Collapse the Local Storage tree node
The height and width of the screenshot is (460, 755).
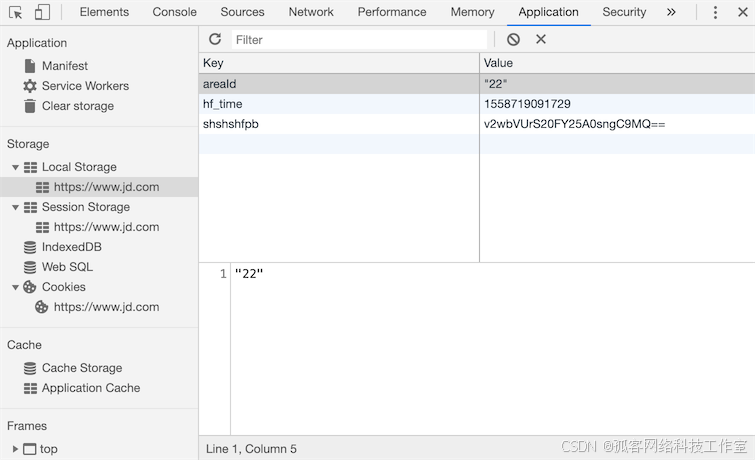15,167
